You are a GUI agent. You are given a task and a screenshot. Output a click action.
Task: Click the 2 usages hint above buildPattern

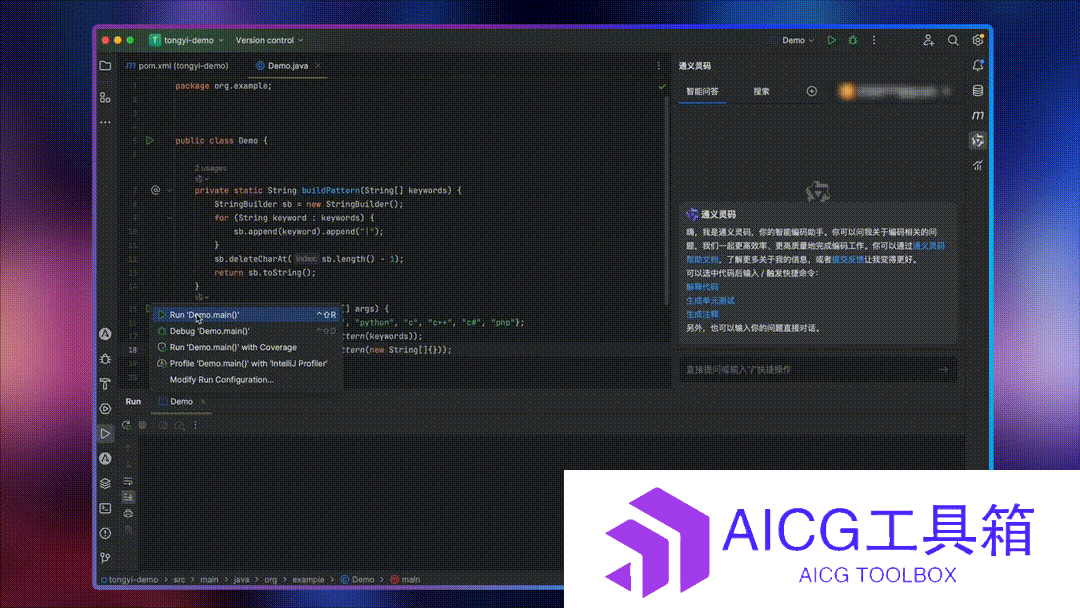pyautogui.click(x=211, y=168)
